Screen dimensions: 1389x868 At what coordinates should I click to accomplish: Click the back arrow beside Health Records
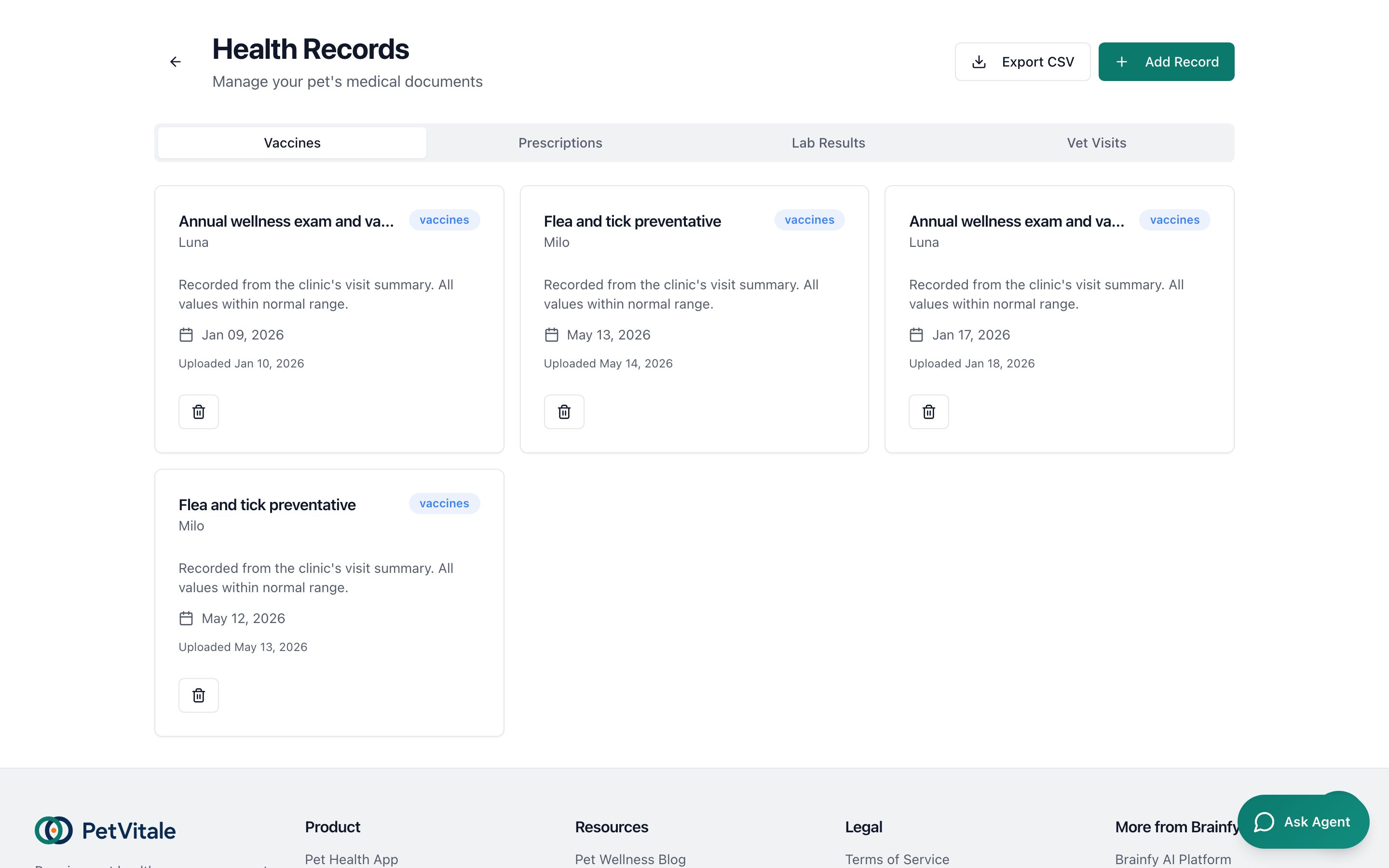[x=176, y=62]
